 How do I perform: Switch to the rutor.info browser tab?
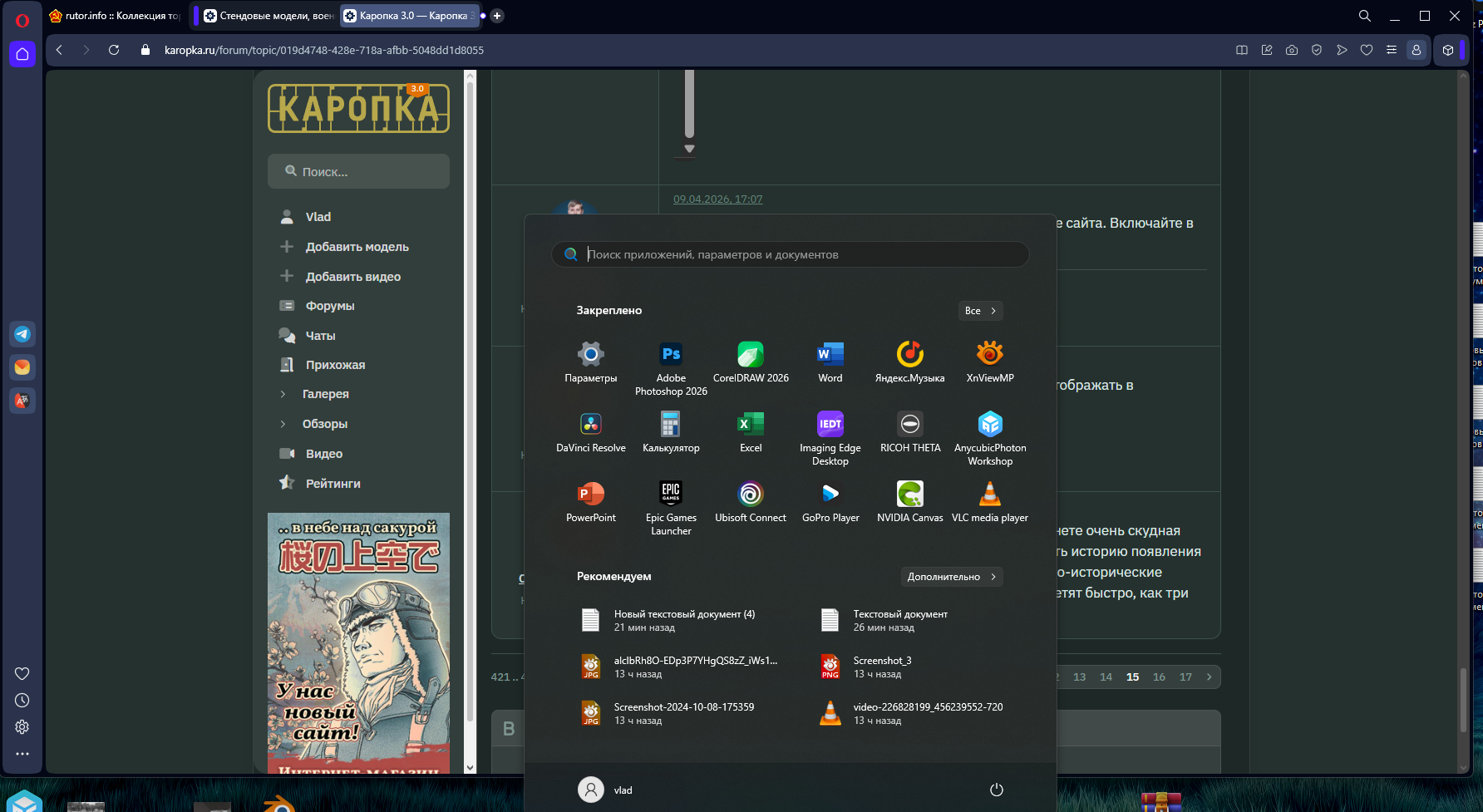coord(115,16)
